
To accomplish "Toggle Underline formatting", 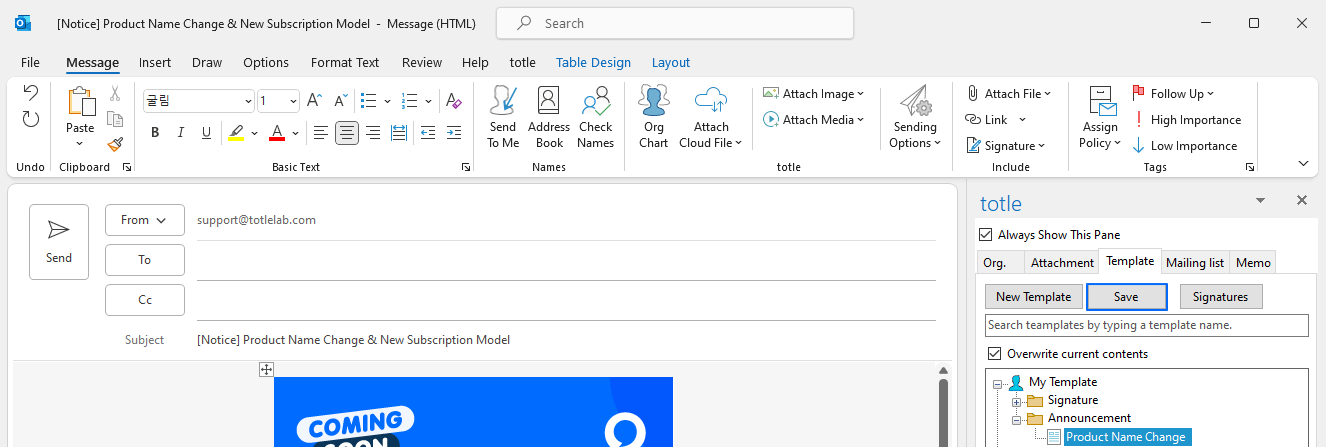I will point(207,132).
